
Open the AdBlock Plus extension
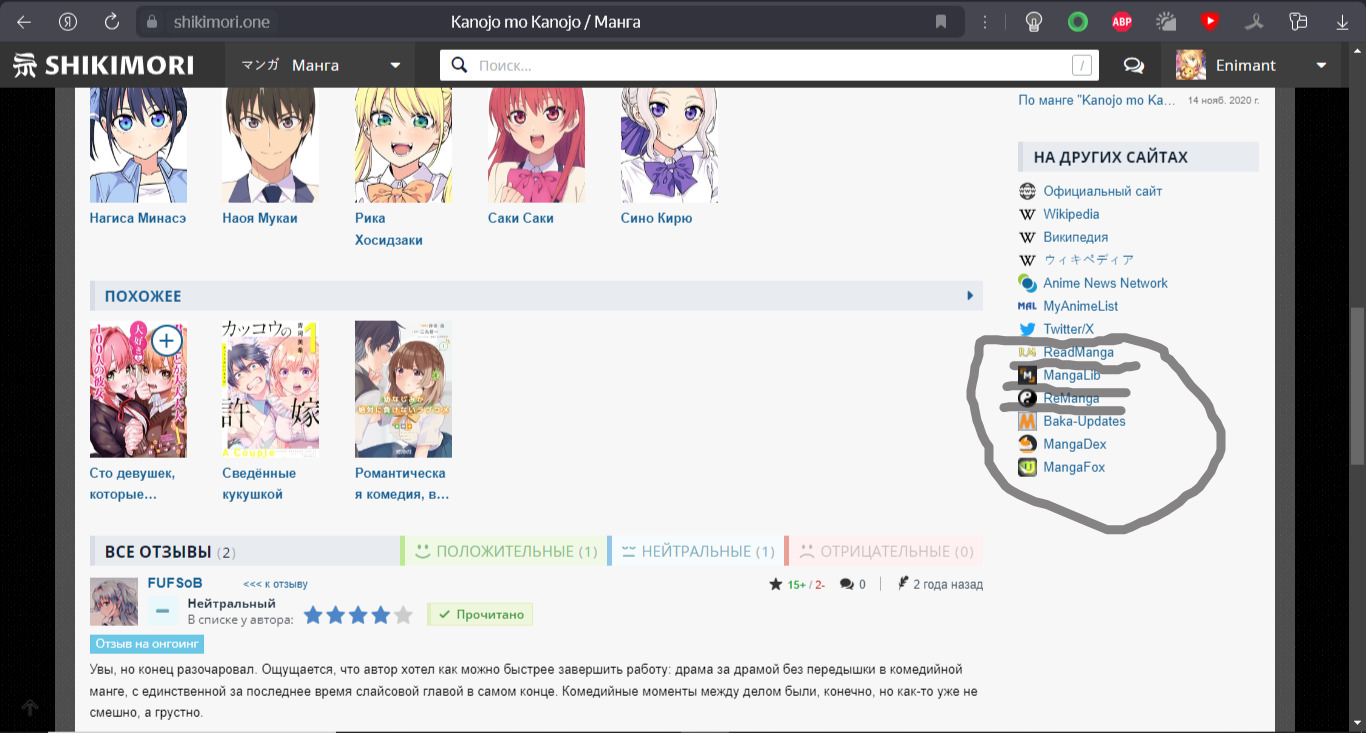coord(1122,22)
